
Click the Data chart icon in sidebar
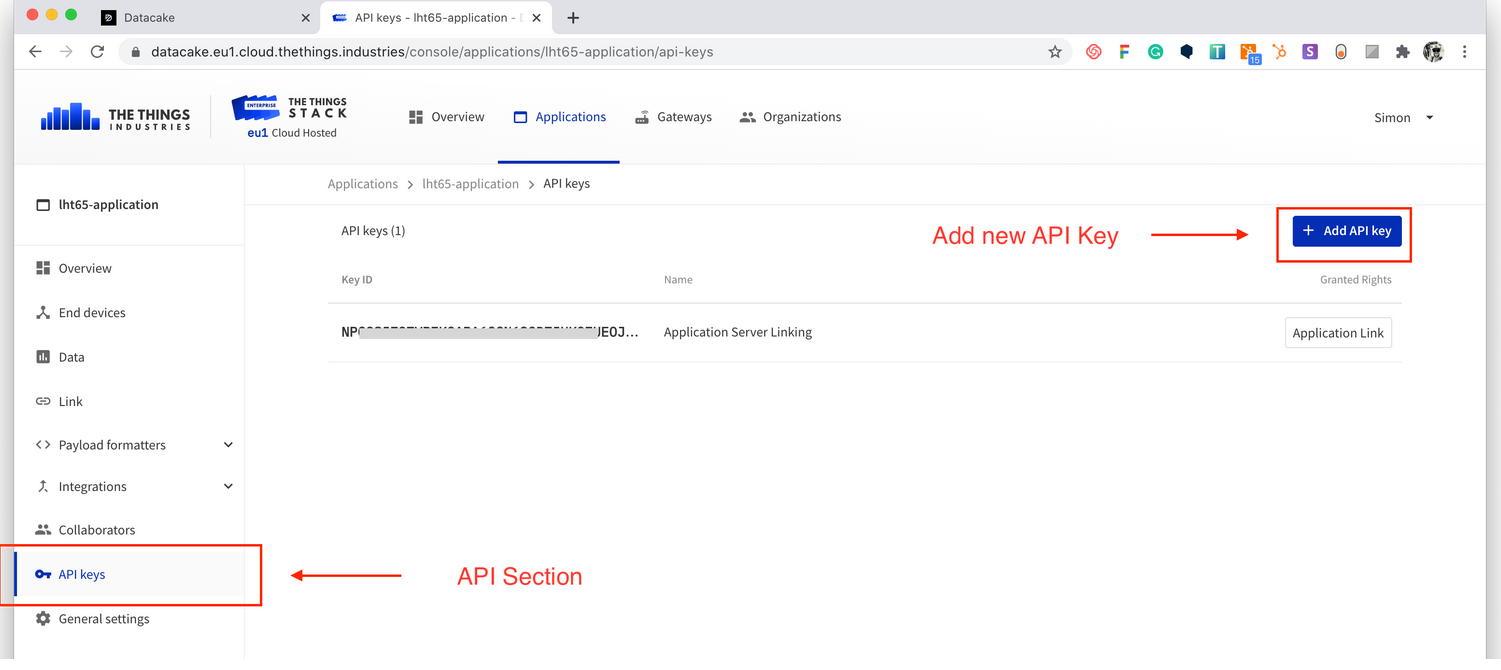click(43, 357)
